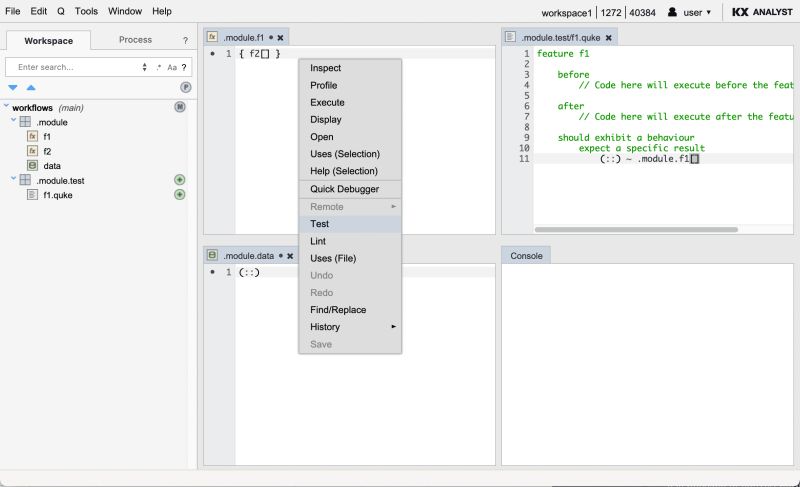The width and height of the screenshot is (800, 487).
Task: Click the circular P icon under search
Action: [x=186, y=87]
